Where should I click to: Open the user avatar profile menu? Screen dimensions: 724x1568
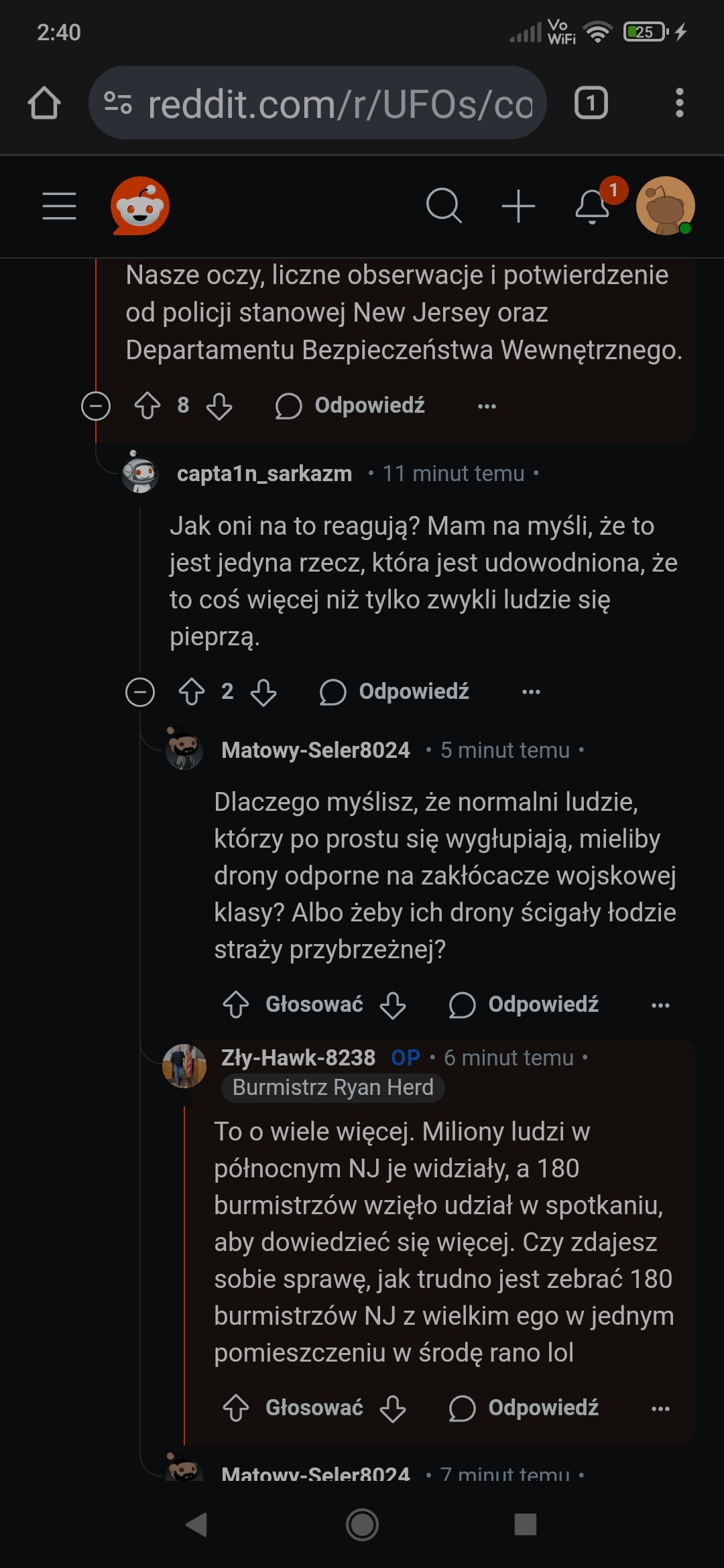coord(664,206)
